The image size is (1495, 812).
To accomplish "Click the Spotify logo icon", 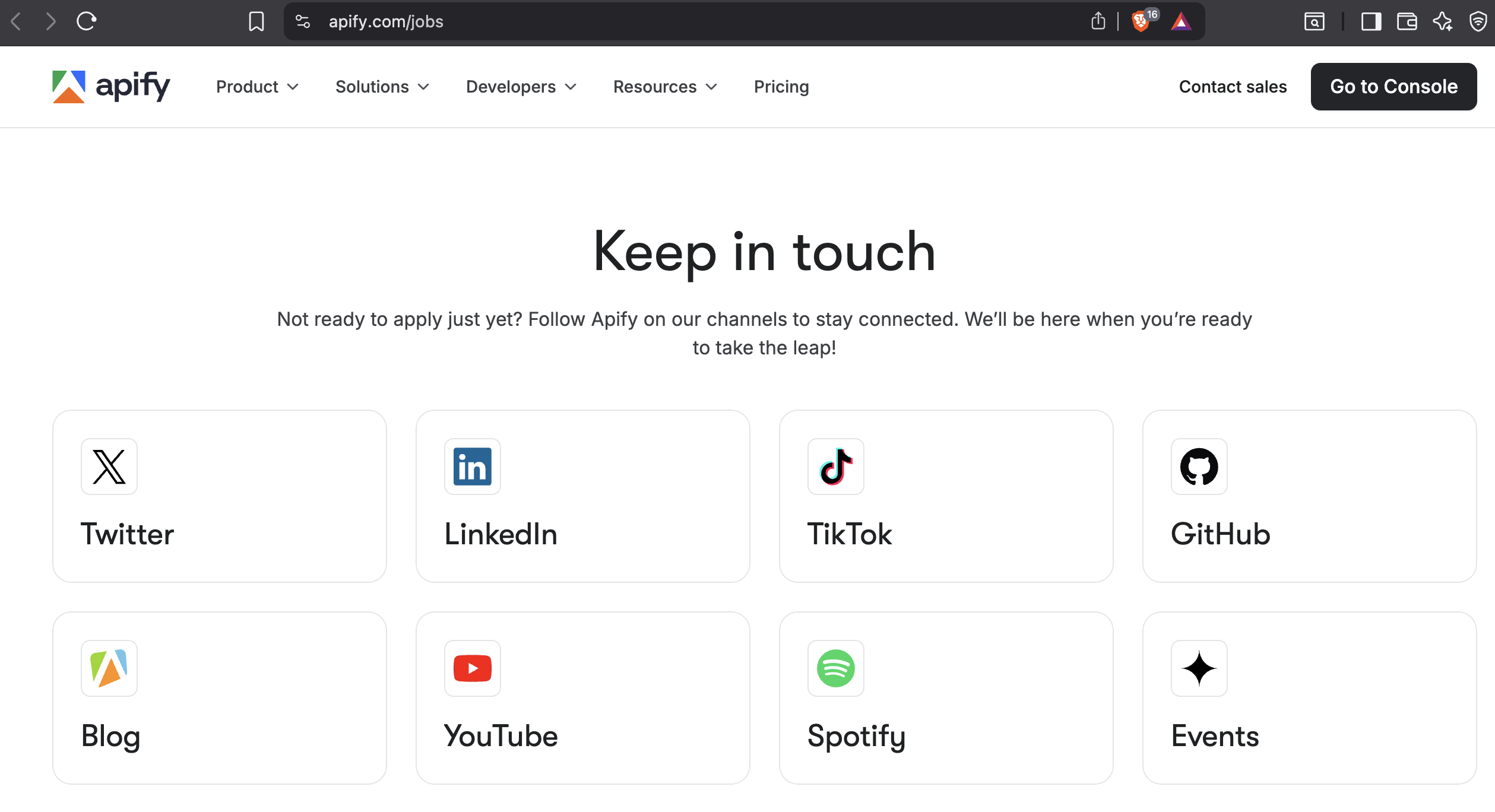I will [x=836, y=668].
